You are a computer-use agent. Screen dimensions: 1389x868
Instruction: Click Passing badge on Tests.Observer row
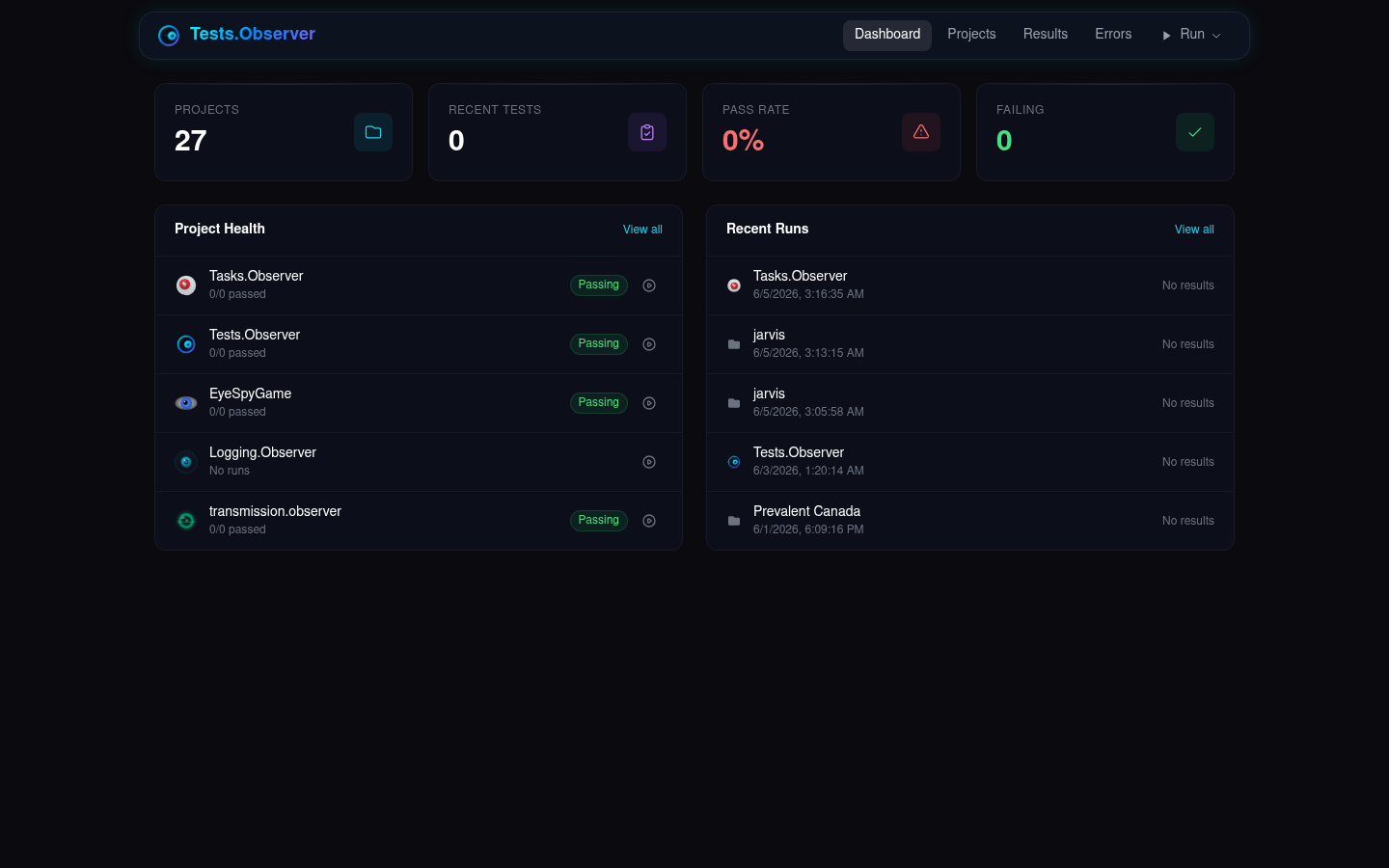(599, 344)
